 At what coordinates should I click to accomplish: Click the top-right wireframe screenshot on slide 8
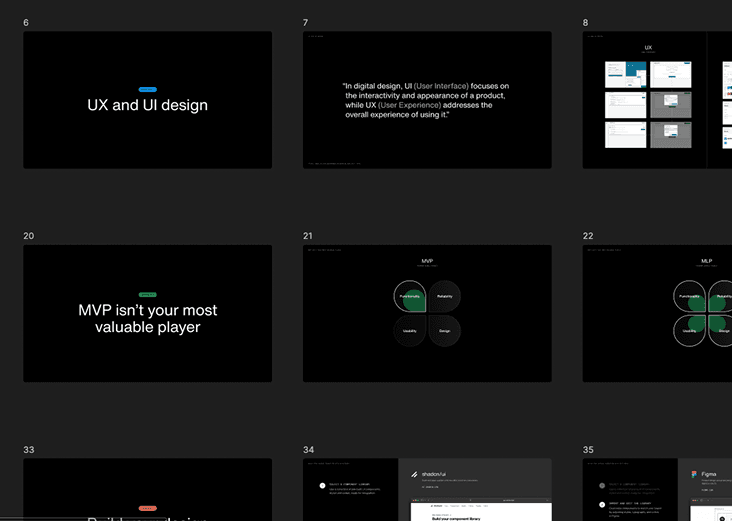point(671,75)
